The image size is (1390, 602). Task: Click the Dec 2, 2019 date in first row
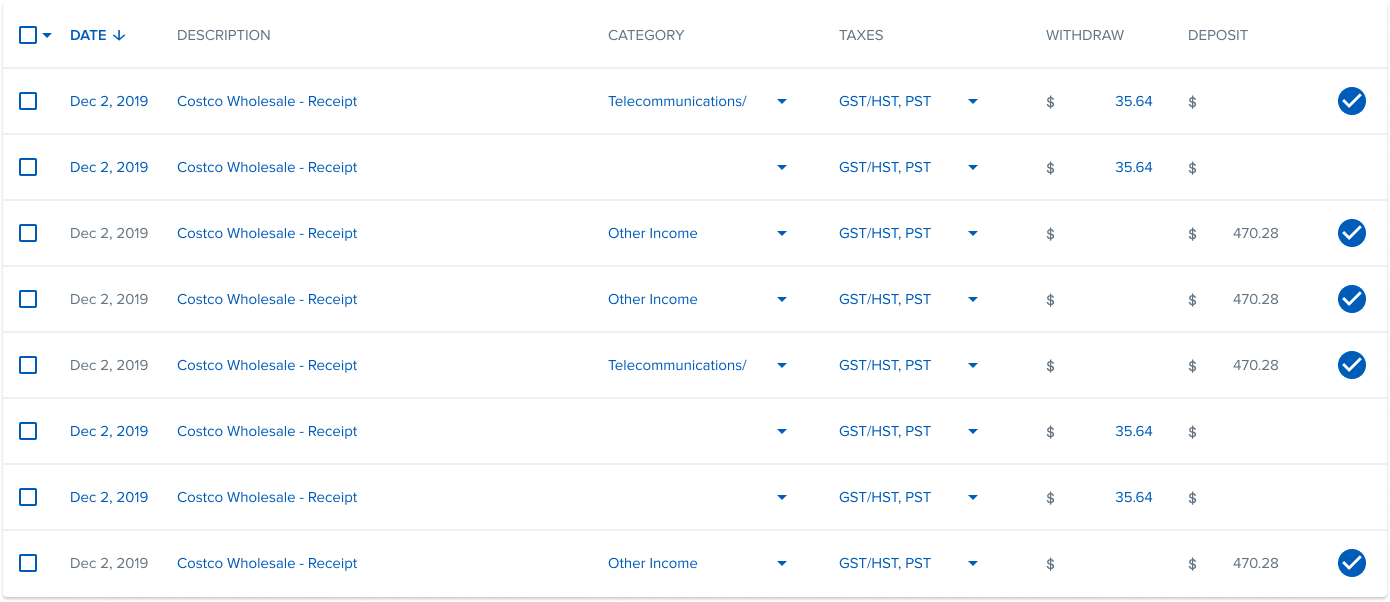coord(109,101)
